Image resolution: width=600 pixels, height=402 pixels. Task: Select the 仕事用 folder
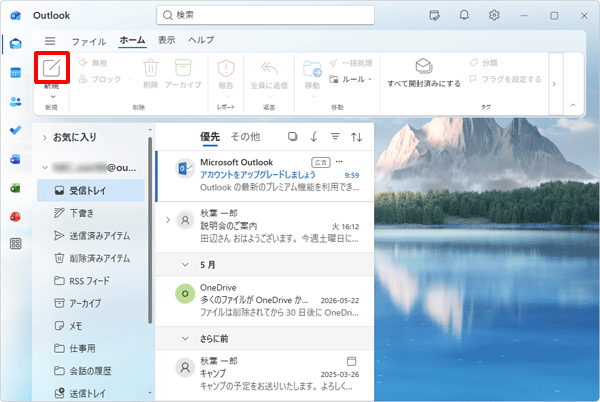coord(91,348)
